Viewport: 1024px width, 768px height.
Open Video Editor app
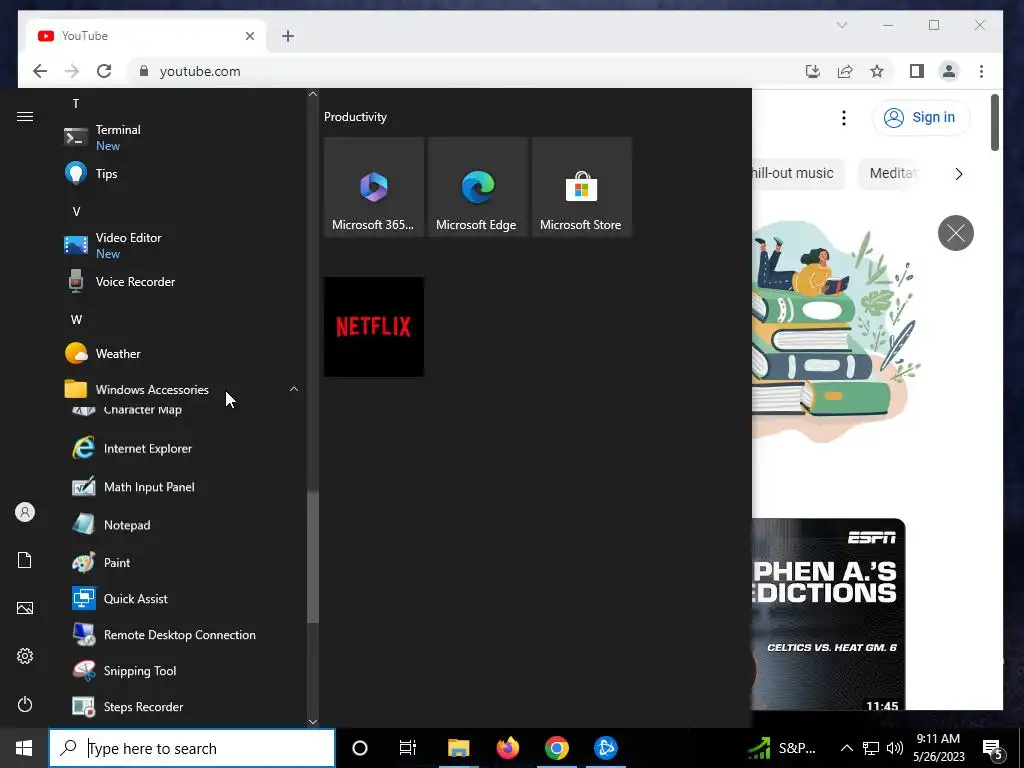click(x=183, y=246)
